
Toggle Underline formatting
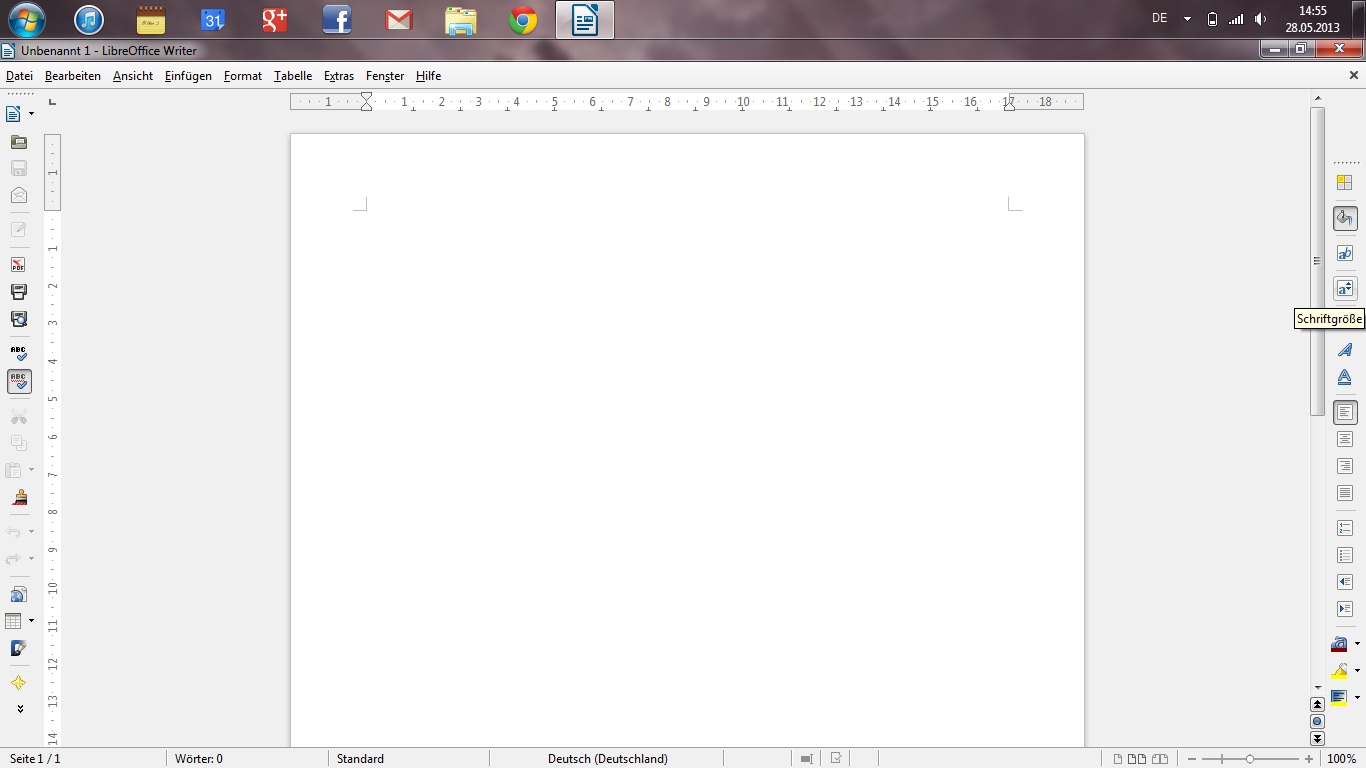[1345, 377]
